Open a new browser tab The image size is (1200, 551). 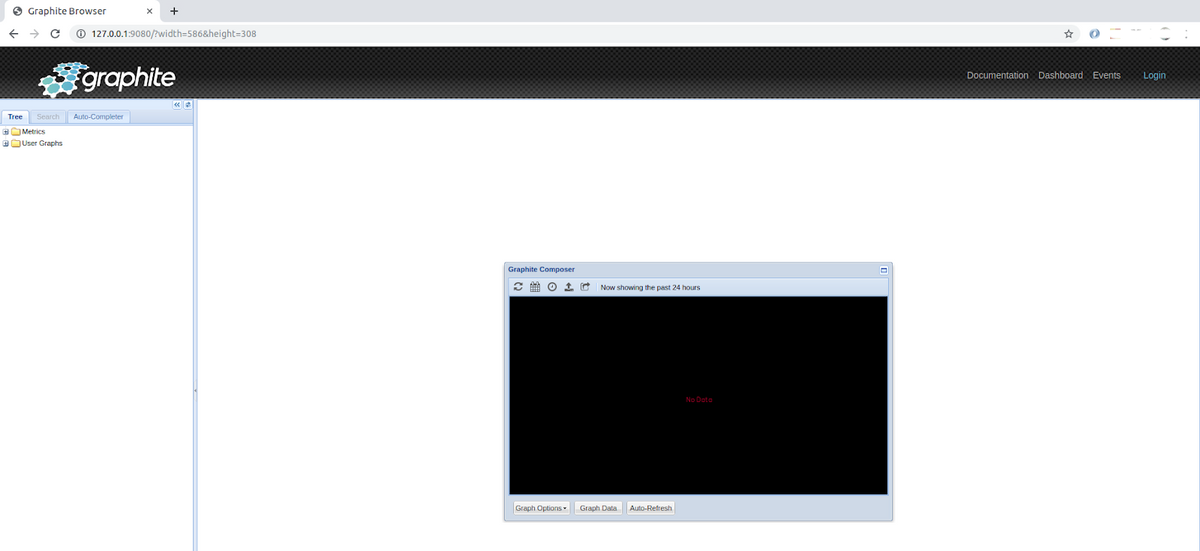174,10
